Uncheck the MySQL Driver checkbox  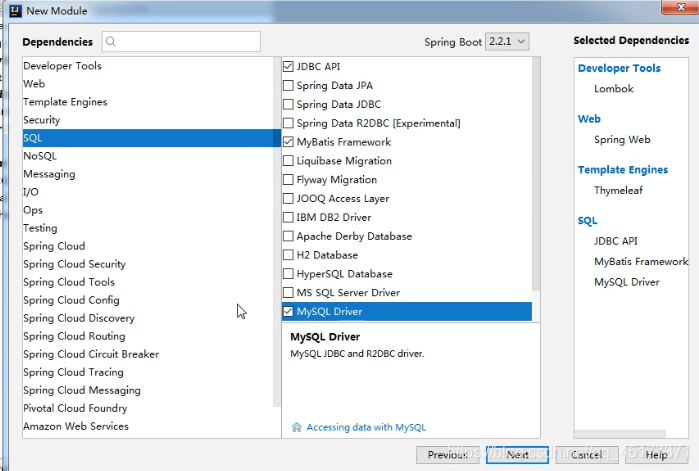click(x=288, y=311)
